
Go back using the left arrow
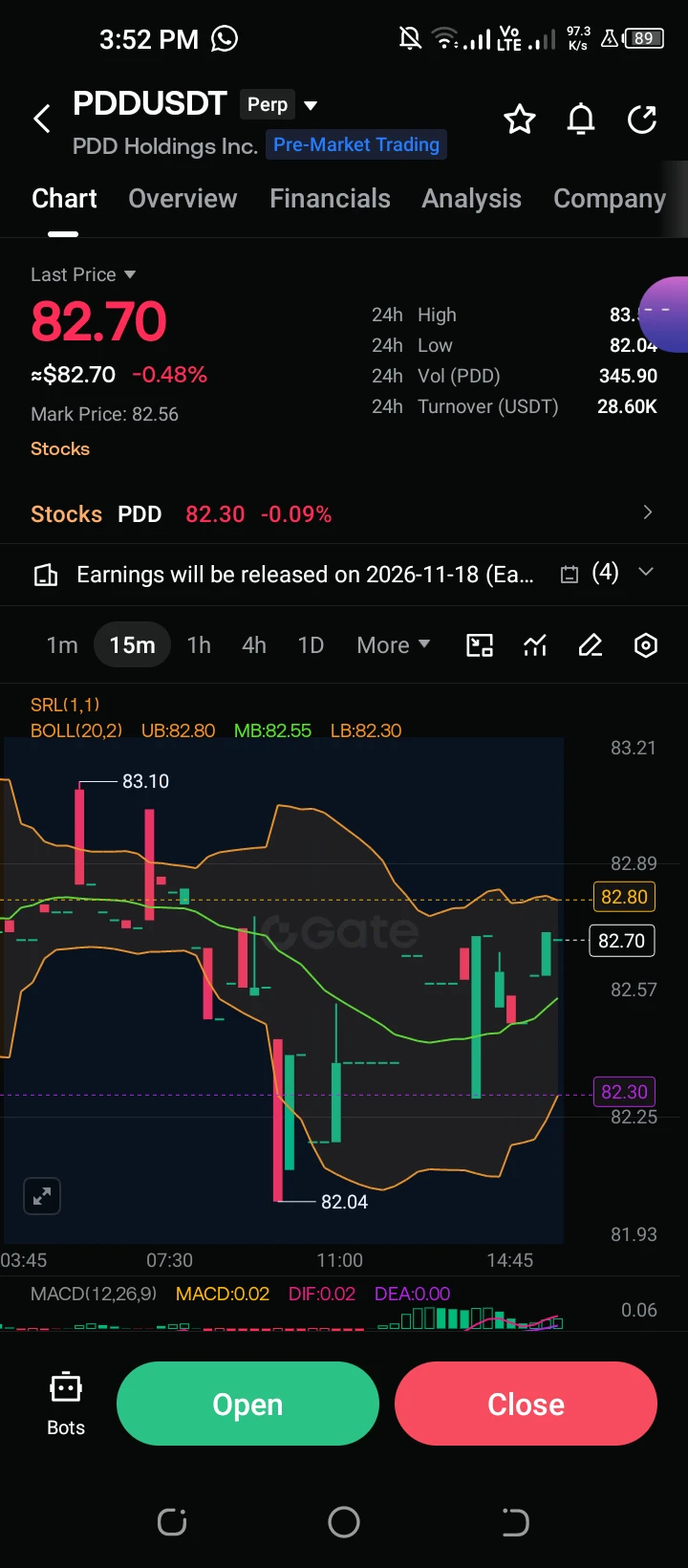click(x=42, y=120)
